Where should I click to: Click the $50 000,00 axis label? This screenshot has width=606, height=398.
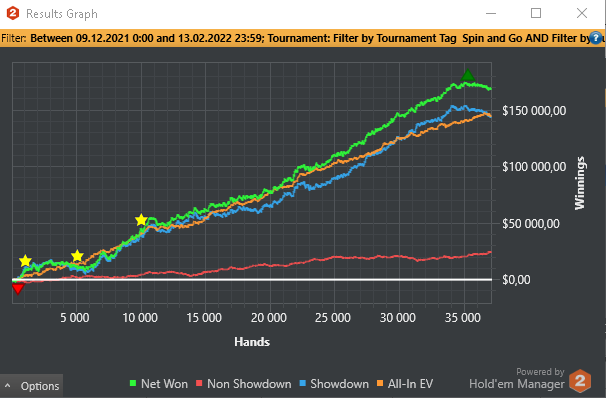(531, 223)
